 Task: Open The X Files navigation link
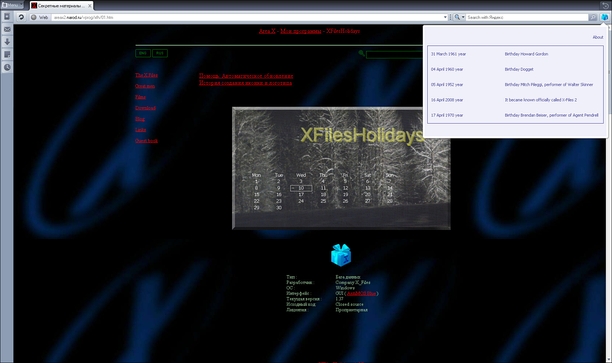(x=146, y=75)
